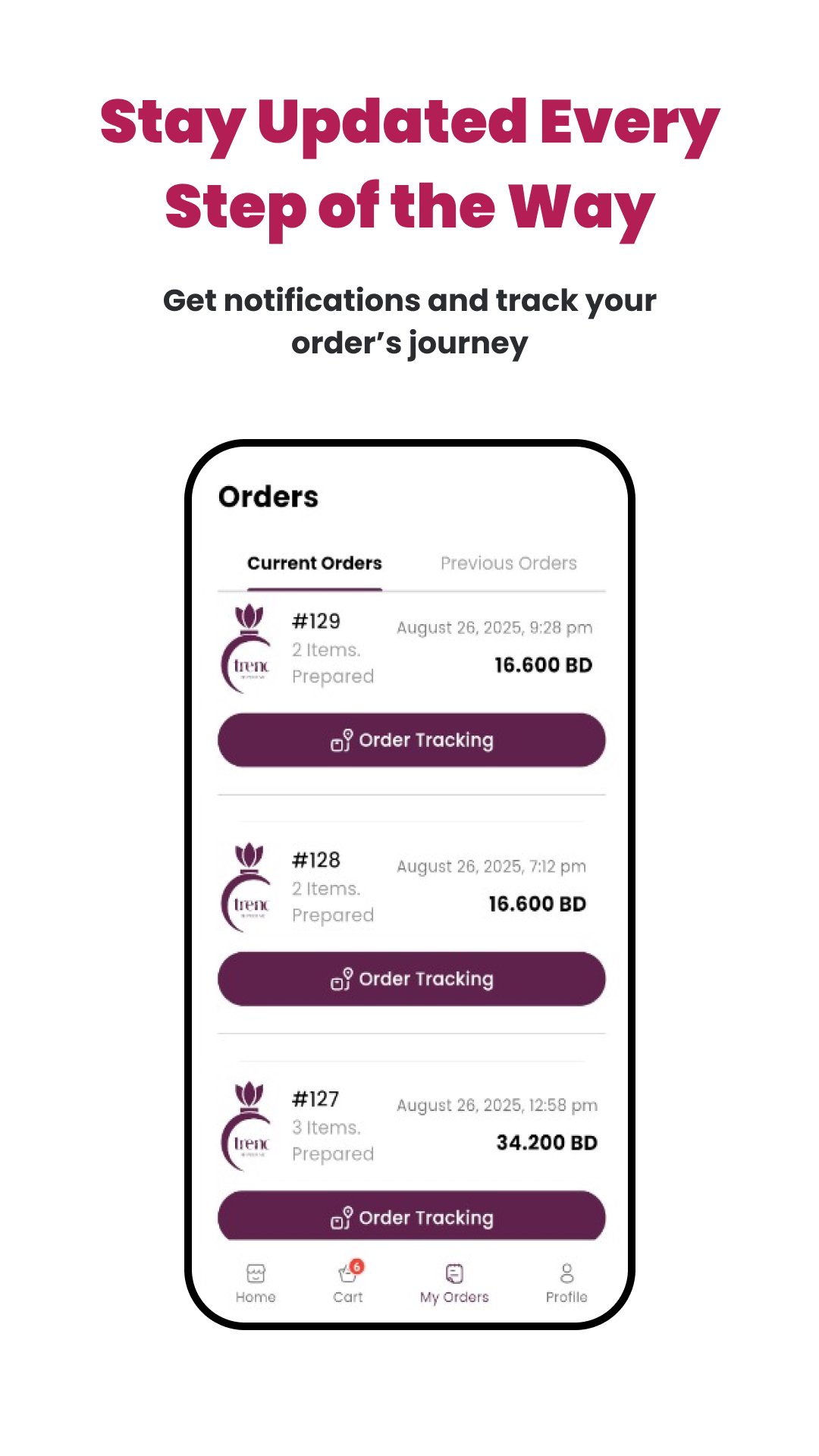This screenshot has height=1456, width=819.
Task: Tap the August 26, 2025, 7:12 pm timestamp
Action: pyautogui.click(x=491, y=866)
